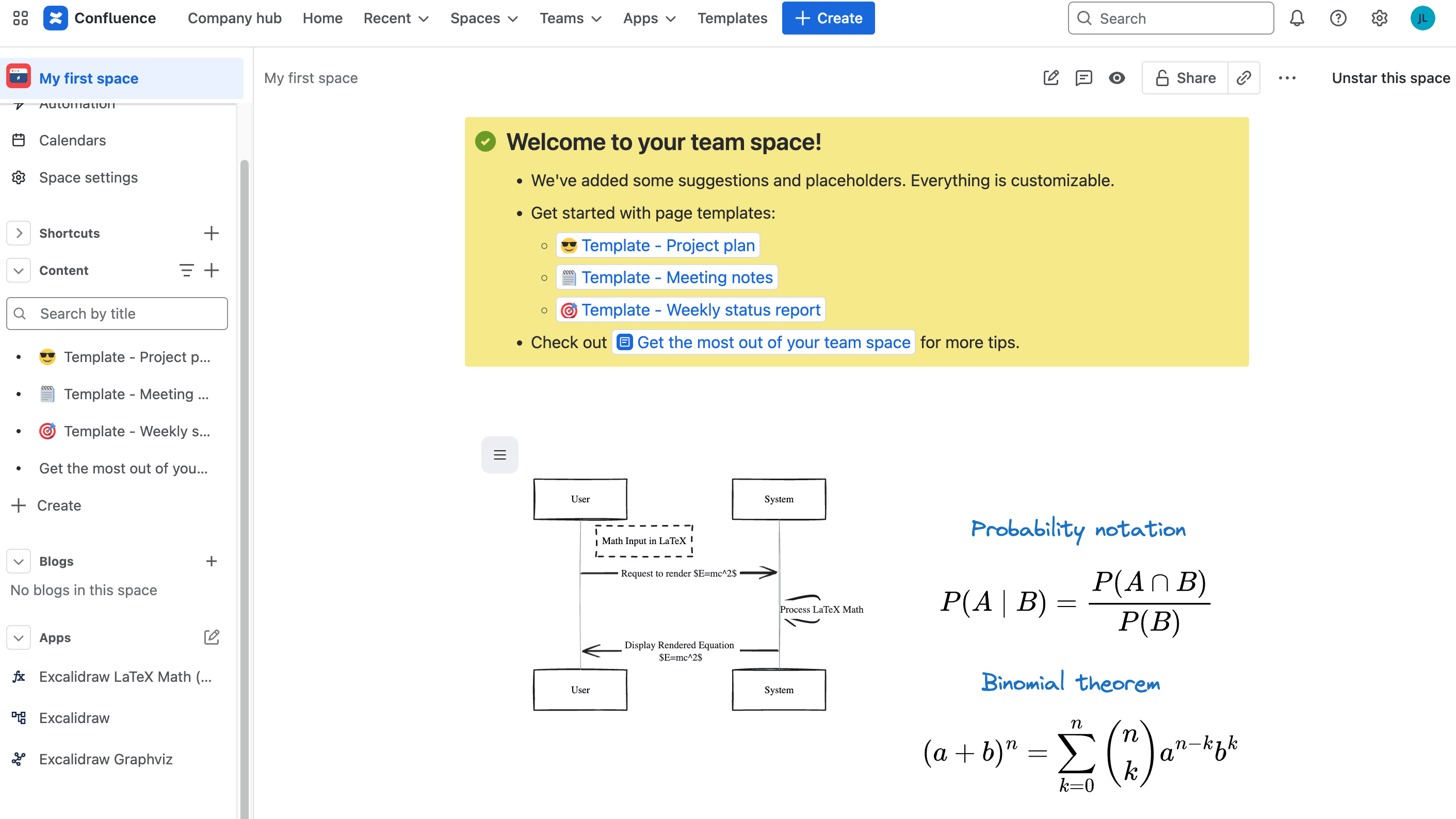
Task: Add a shortcut with plus icon
Action: [212, 233]
